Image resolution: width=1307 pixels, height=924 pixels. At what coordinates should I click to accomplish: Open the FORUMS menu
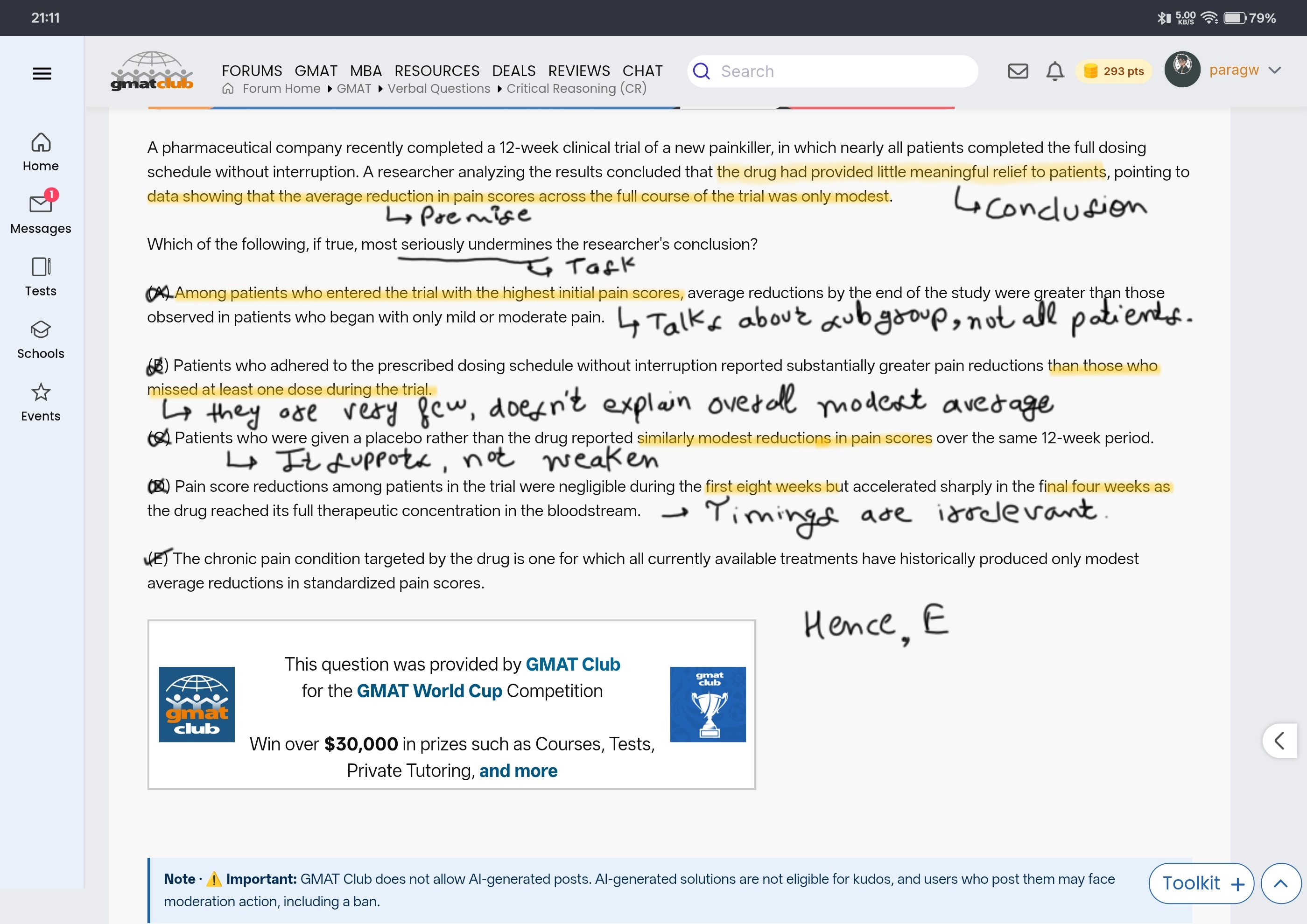(252, 70)
